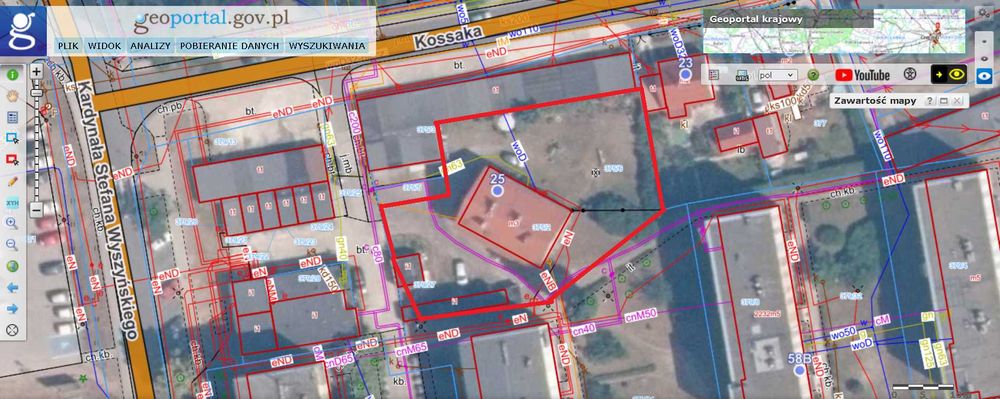Open the ANALIZY menu
Image resolution: width=1000 pixels, height=399 pixels.
[x=150, y=46]
